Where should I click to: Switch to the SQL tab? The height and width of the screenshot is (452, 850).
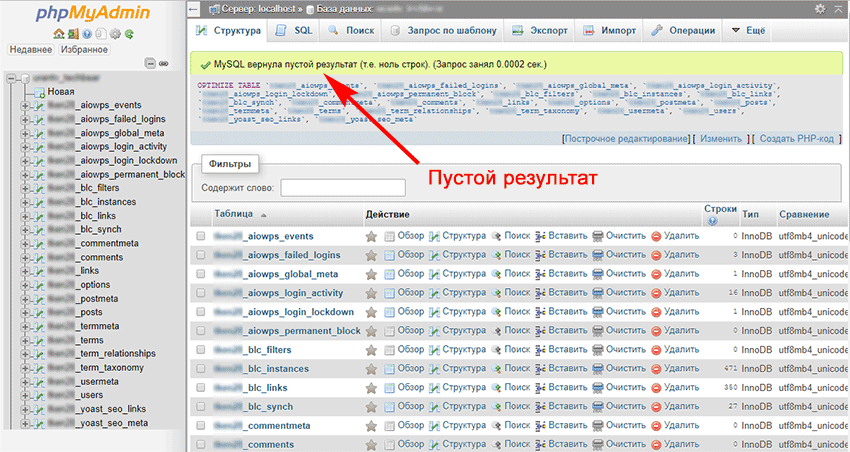tap(295, 31)
